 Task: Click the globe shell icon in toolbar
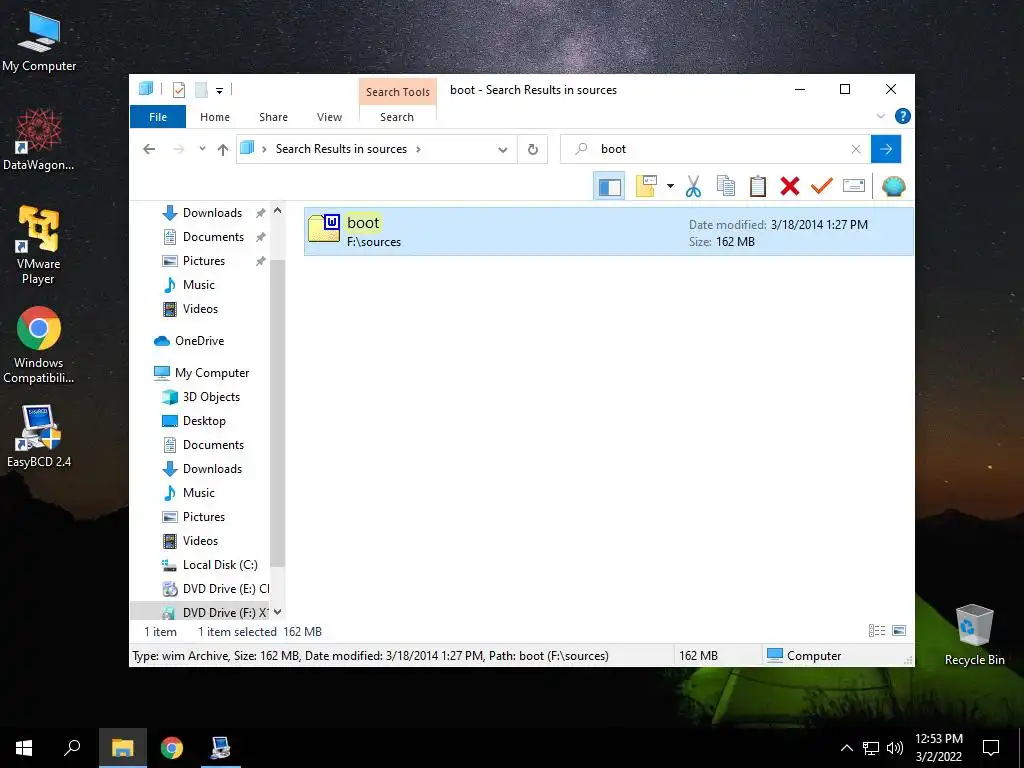coord(893,187)
